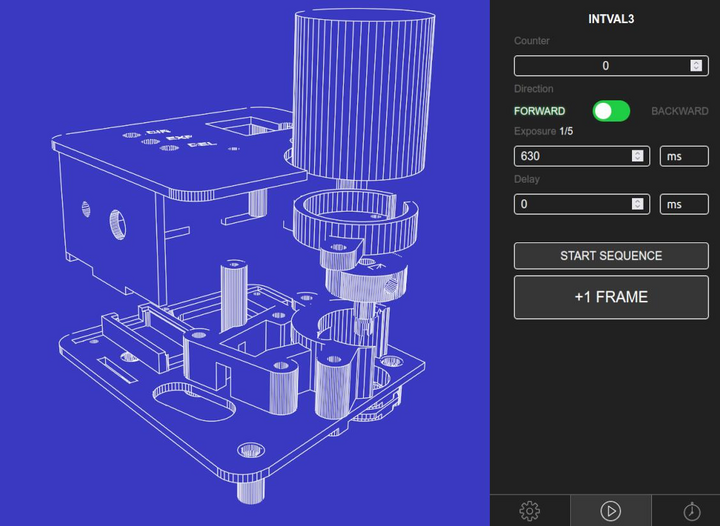The image size is (720, 526).
Task: Open the settings gear tab
Action: click(530, 511)
